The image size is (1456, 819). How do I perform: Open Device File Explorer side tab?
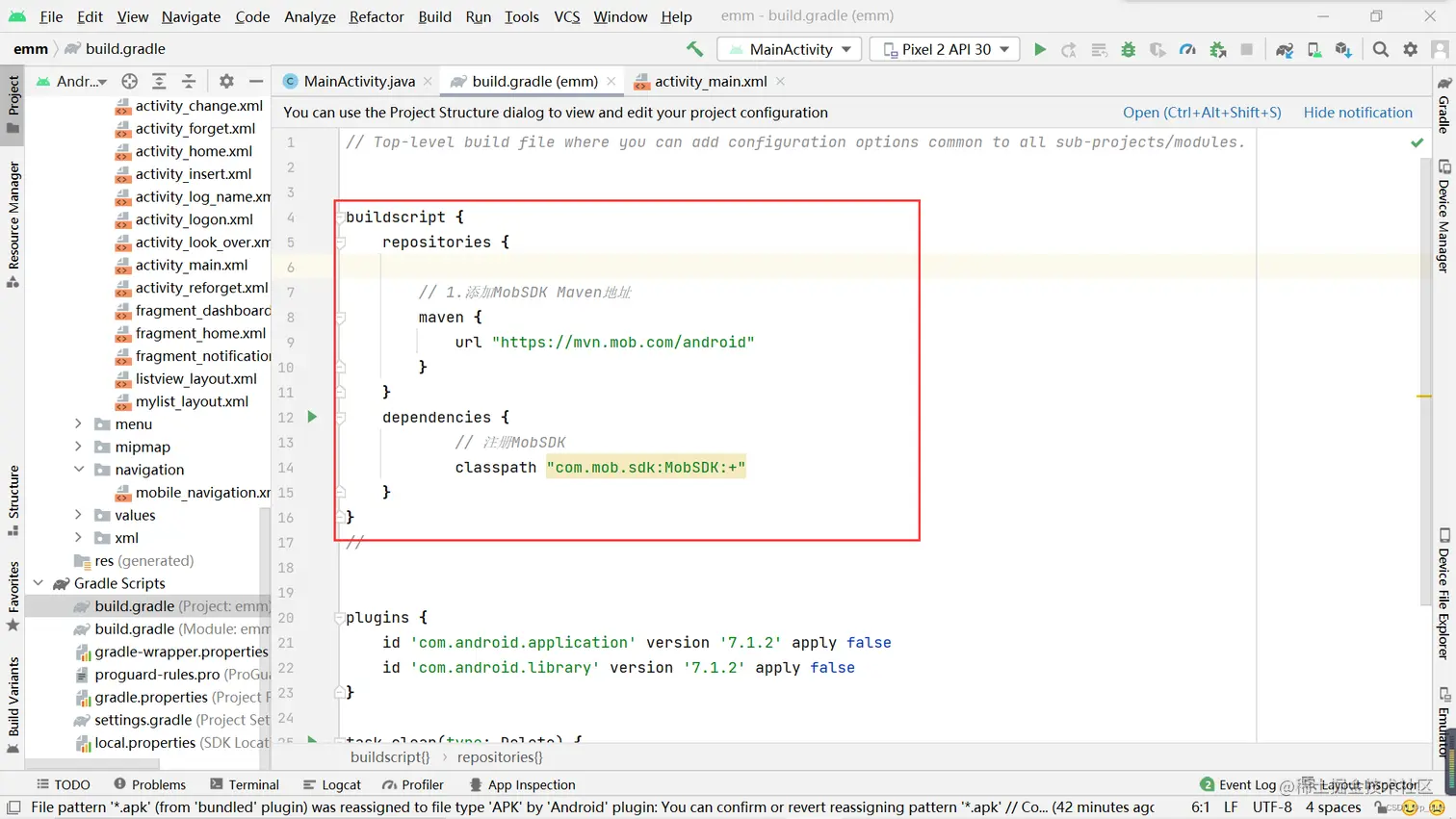point(1443,593)
